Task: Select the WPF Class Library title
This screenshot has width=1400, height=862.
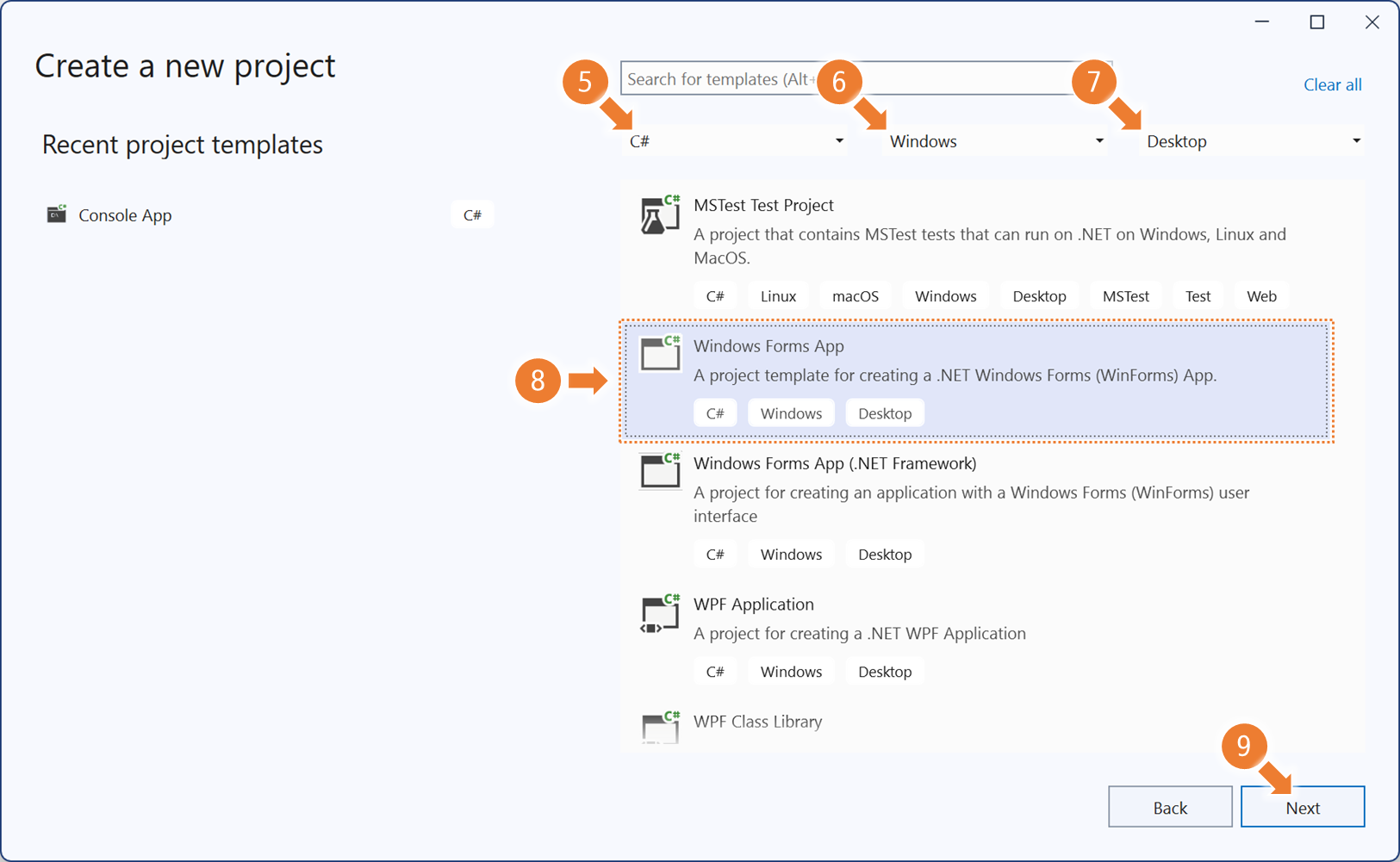Action: 758,722
